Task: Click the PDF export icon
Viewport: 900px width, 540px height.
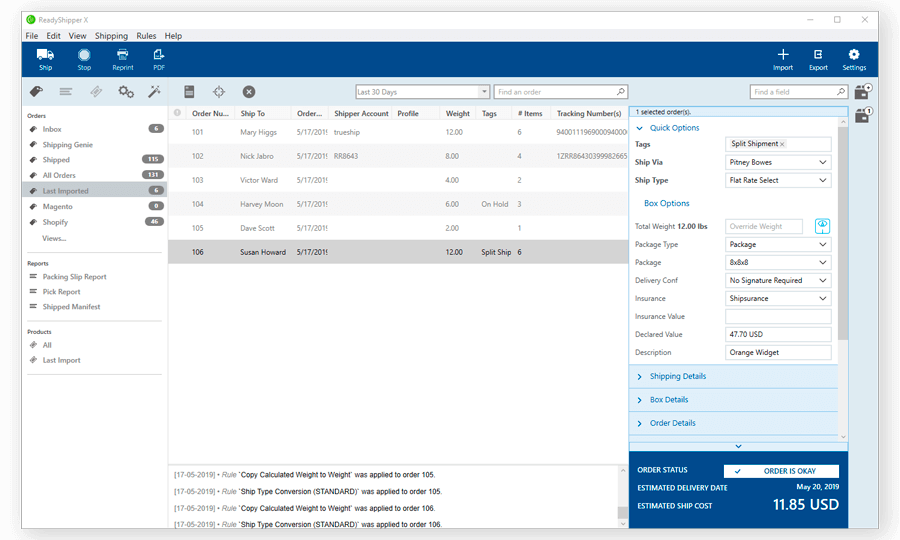Action: (159, 55)
